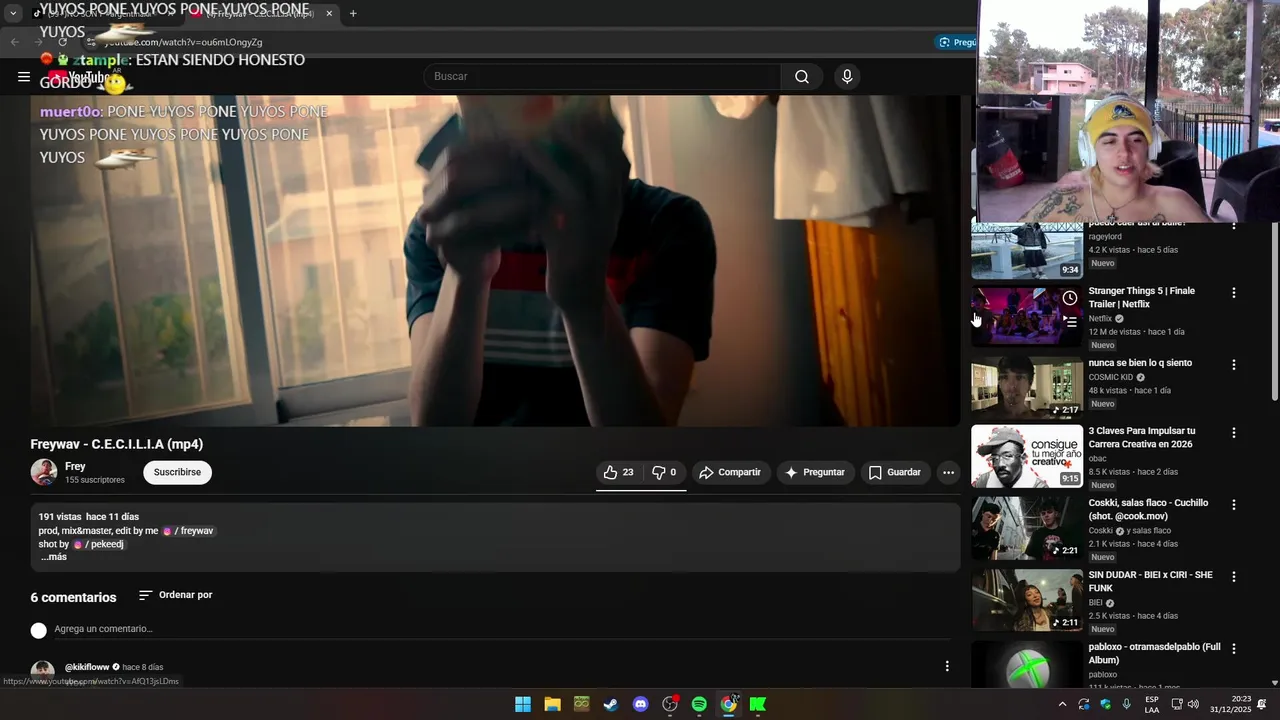This screenshot has width=1280, height=720.
Task: Click the Guardar save button
Action: (895, 472)
